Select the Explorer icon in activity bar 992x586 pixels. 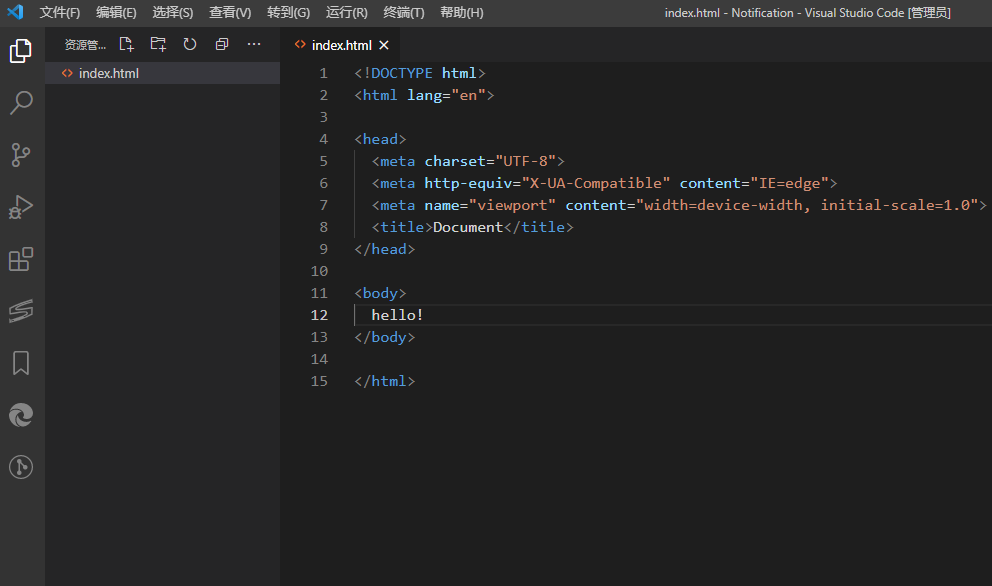pyautogui.click(x=21, y=51)
